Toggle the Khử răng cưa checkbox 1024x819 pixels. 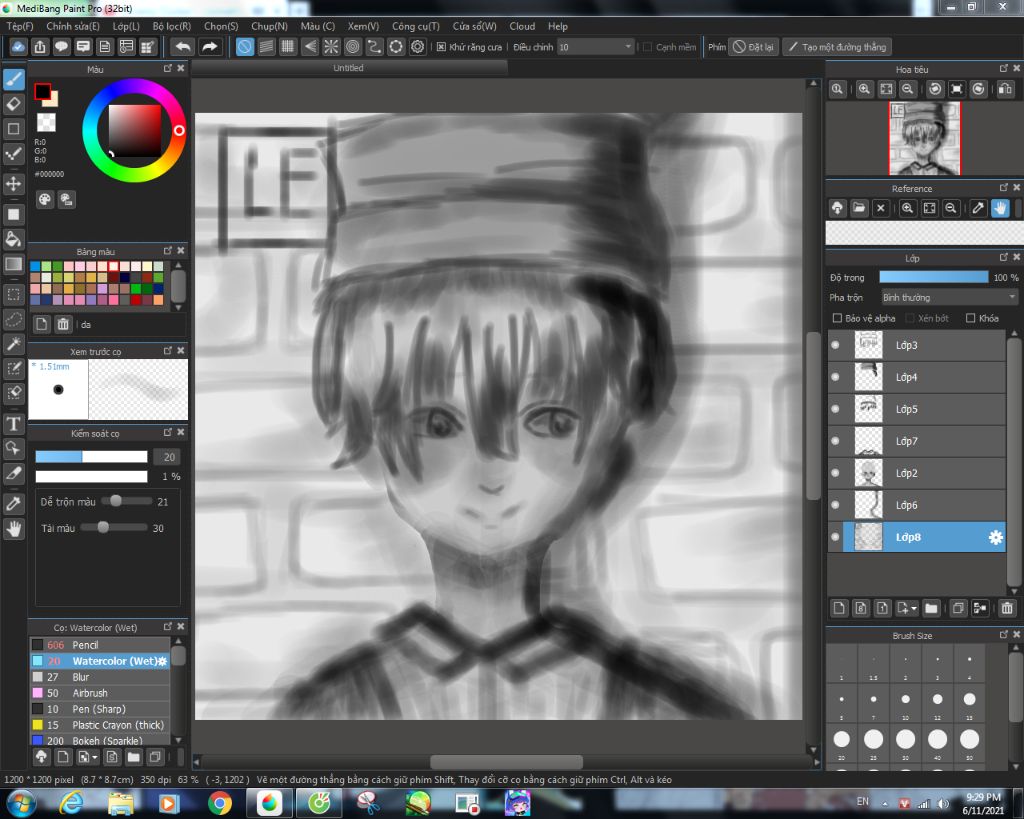[x=441, y=47]
